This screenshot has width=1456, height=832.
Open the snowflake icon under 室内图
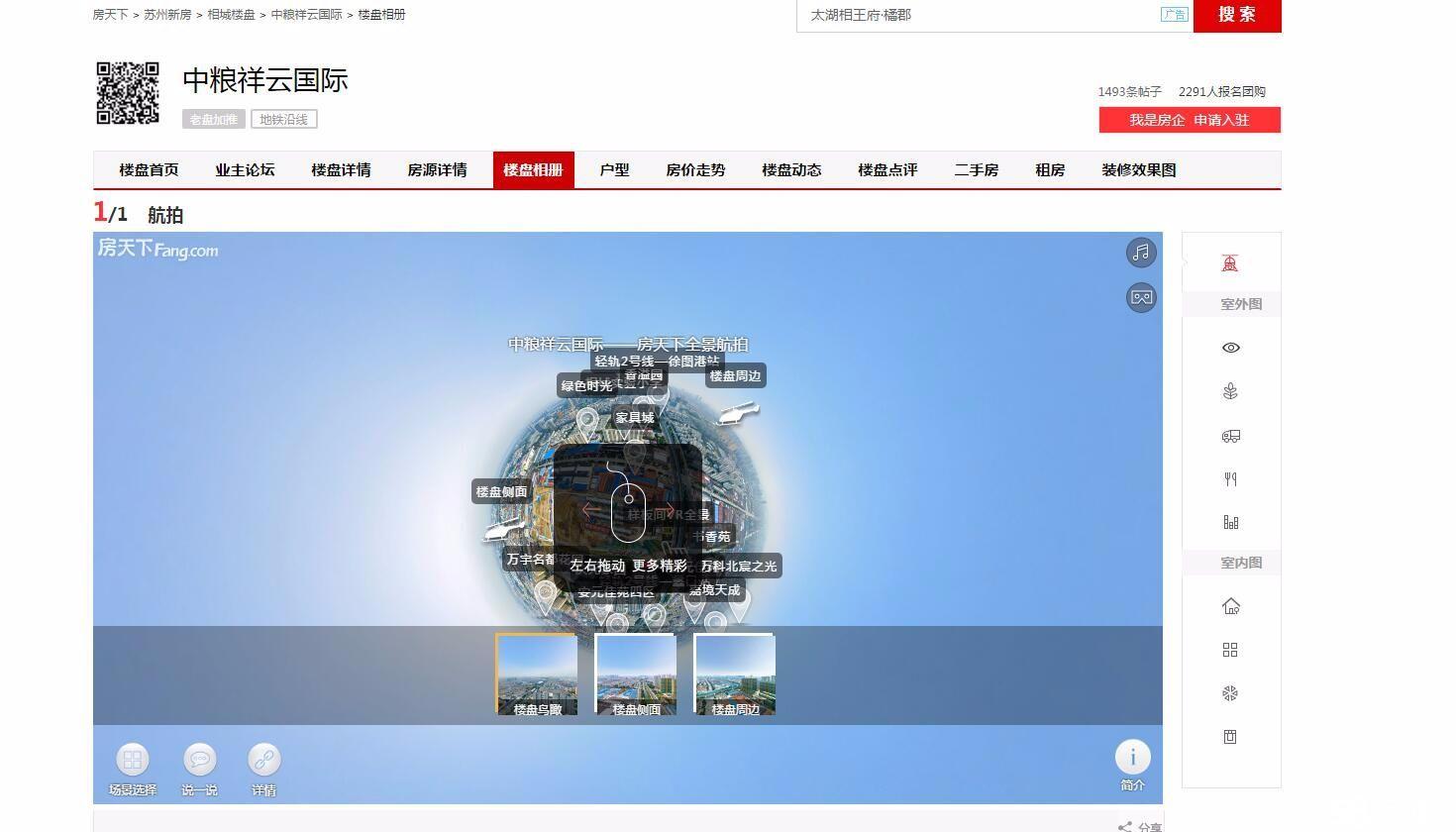pos(1230,693)
